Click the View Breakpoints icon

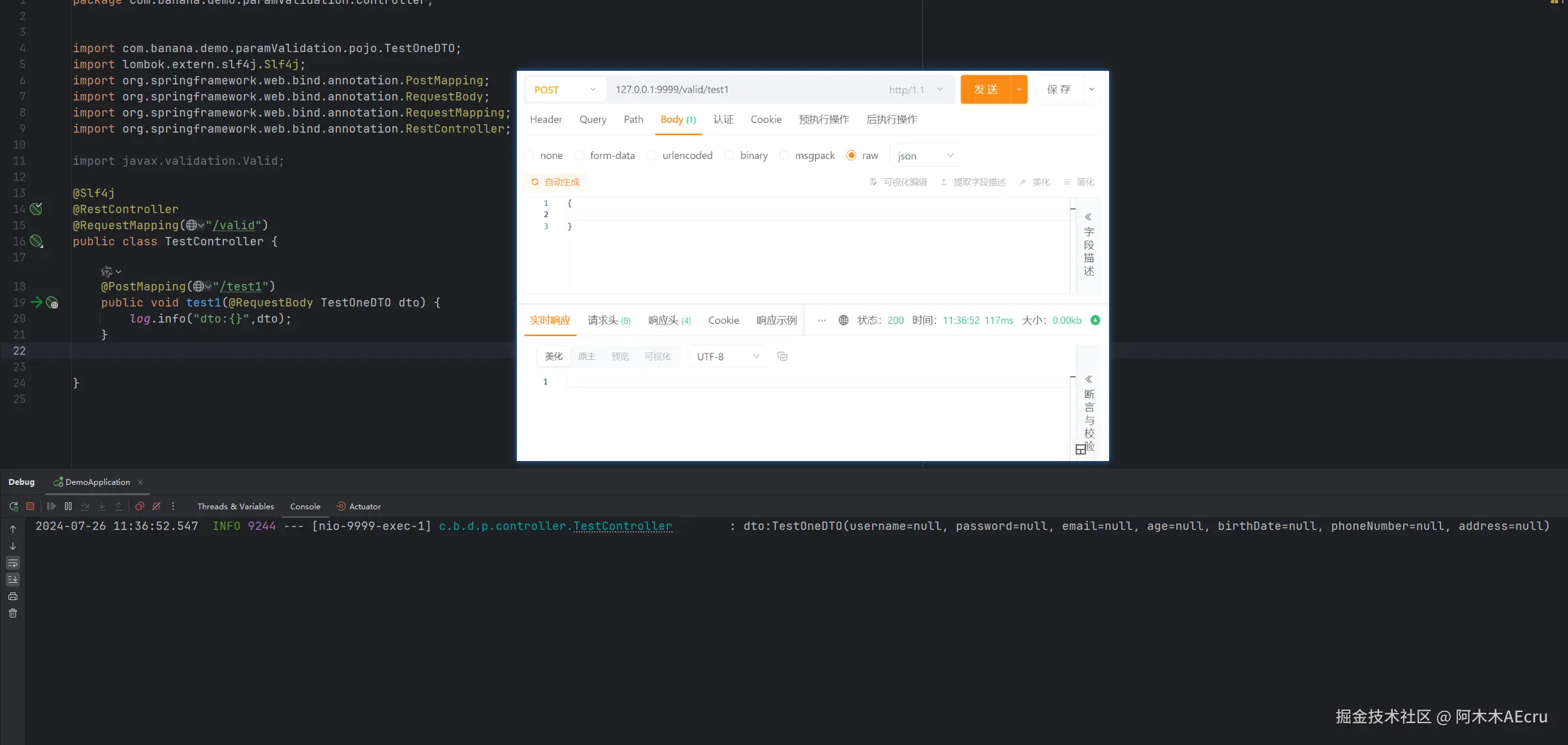(x=140, y=507)
